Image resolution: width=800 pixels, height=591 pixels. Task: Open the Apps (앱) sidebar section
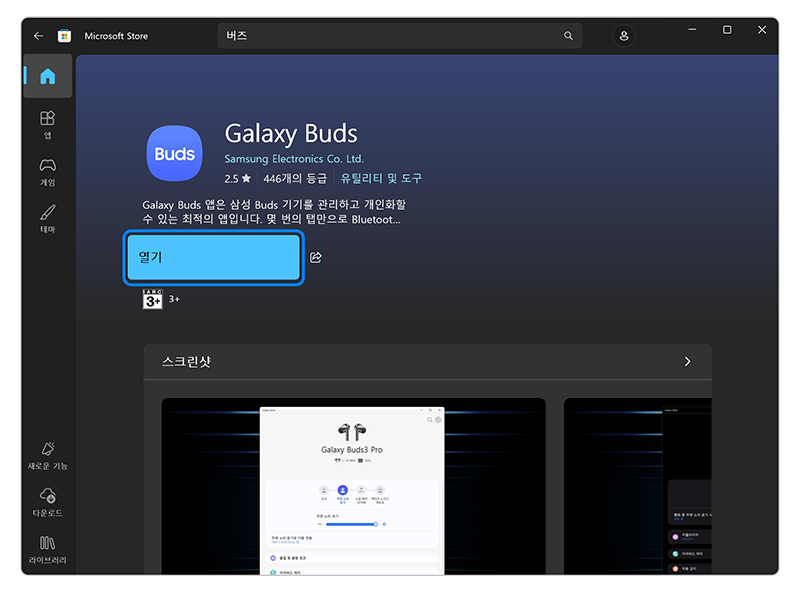click(x=47, y=124)
